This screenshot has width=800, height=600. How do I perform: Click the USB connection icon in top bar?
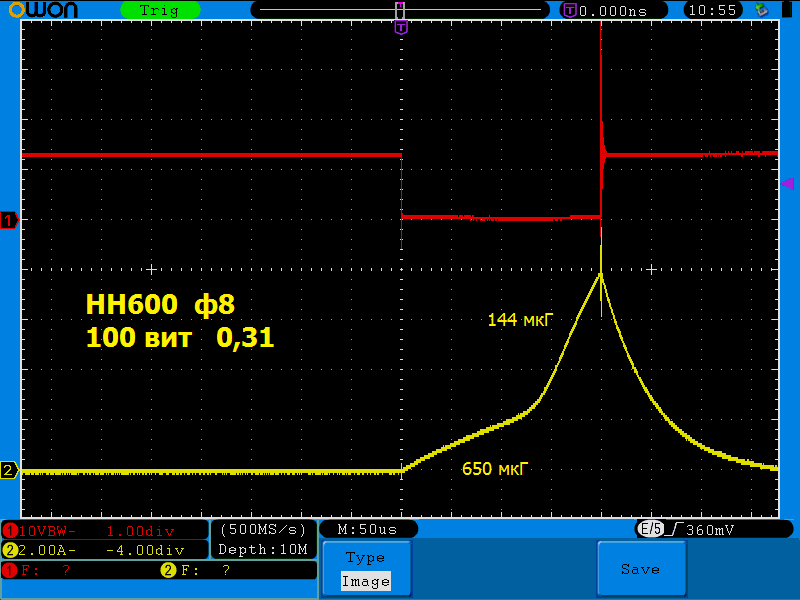763,10
